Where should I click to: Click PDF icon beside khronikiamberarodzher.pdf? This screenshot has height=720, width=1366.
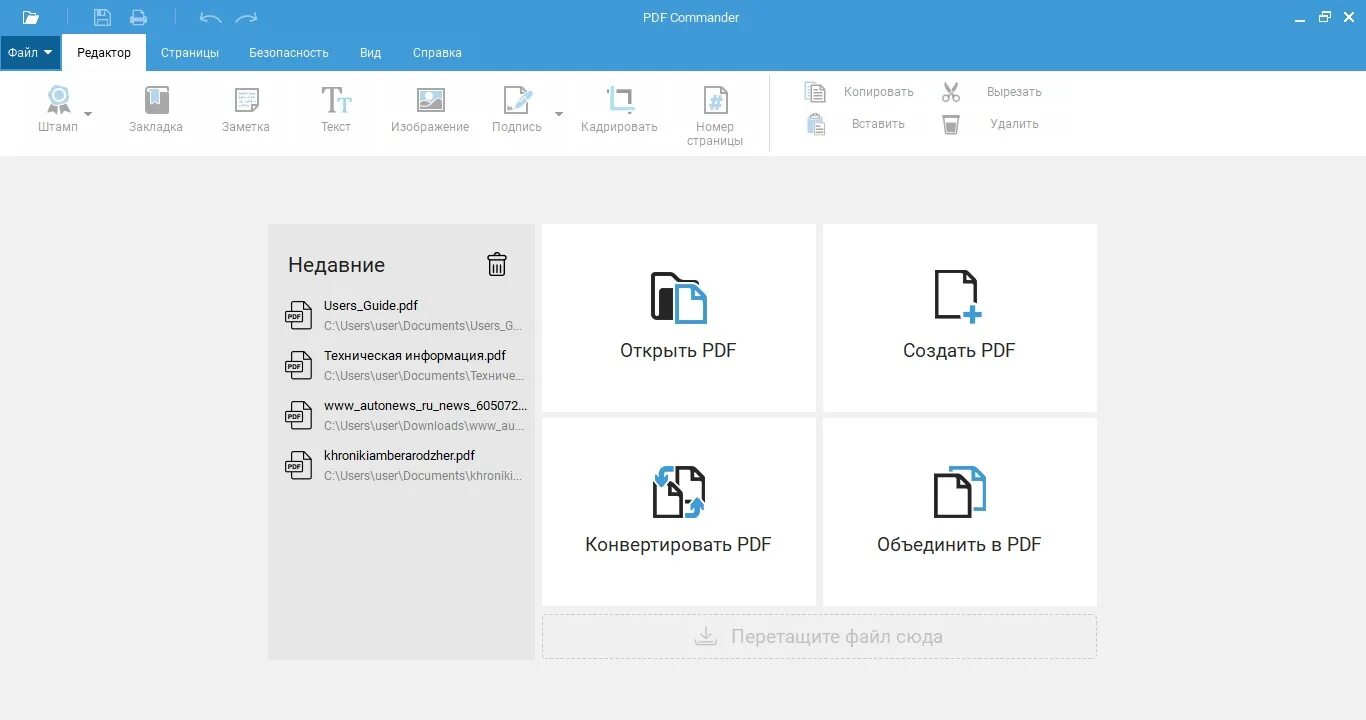tap(298, 465)
